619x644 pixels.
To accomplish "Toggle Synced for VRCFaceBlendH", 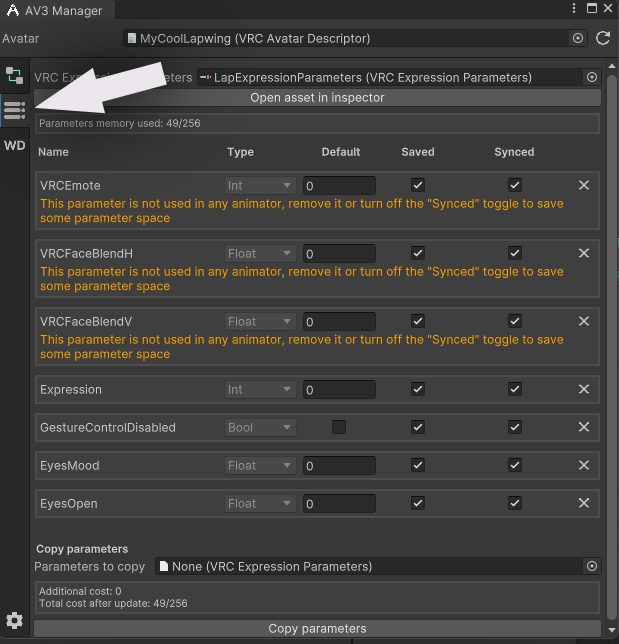I will click(x=515, y=253).
